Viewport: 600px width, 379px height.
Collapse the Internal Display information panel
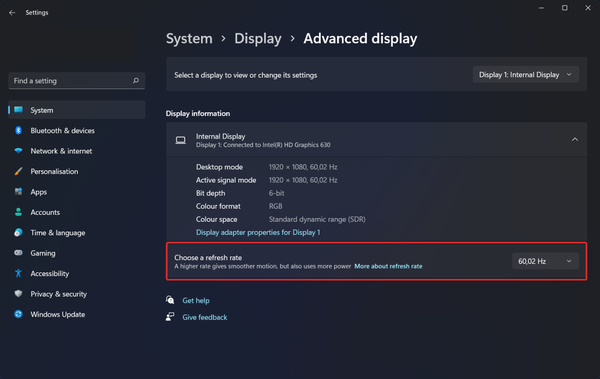(x=575, y=139)
